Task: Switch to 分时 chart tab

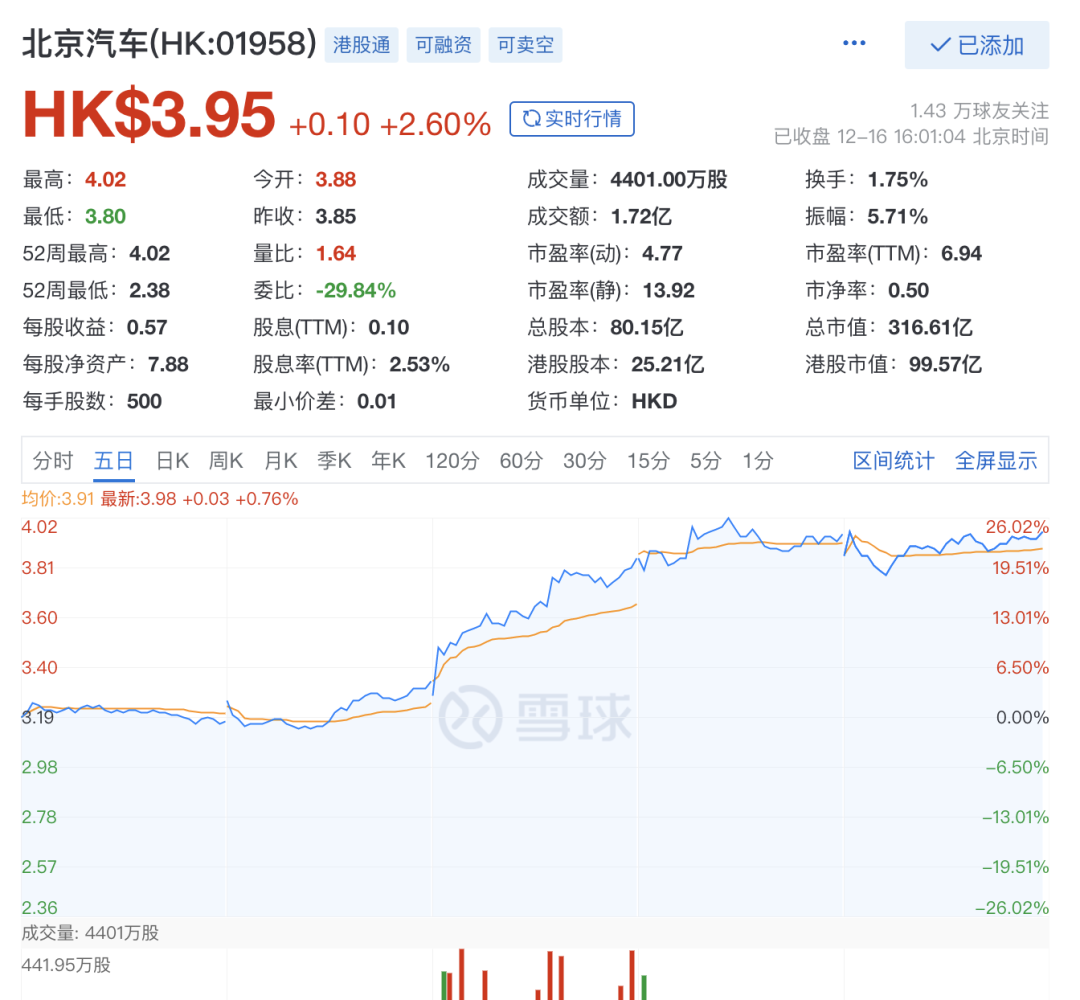Action: tap(52, 460)
